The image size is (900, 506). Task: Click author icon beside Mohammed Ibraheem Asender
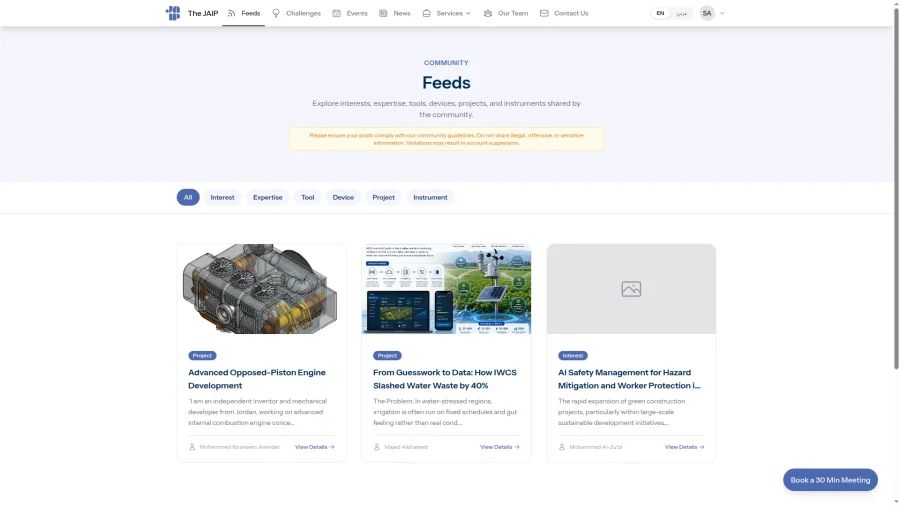coord(192,447)
